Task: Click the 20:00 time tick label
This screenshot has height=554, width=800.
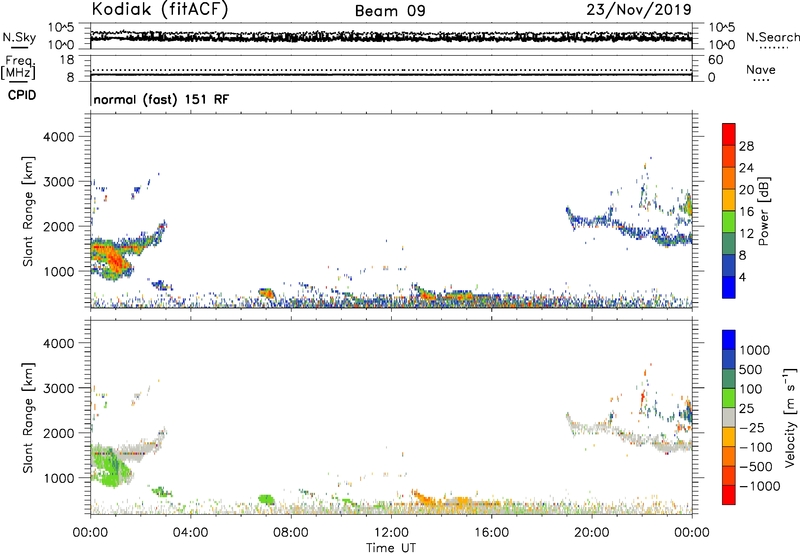Action: click(x=591, y=533)
